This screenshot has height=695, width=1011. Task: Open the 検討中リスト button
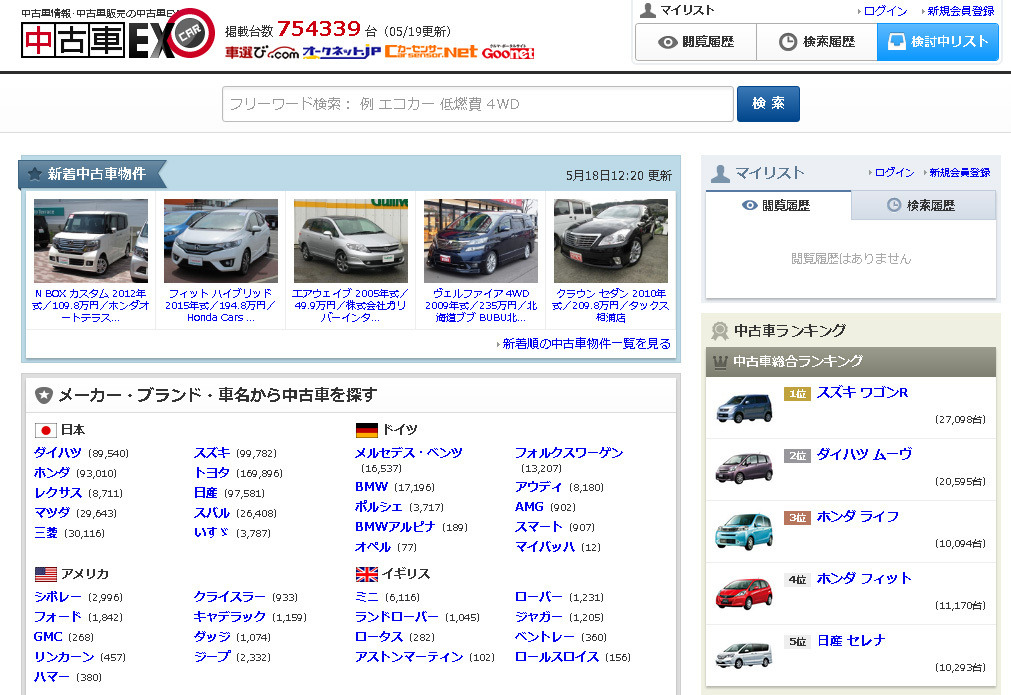coord(938,42)
